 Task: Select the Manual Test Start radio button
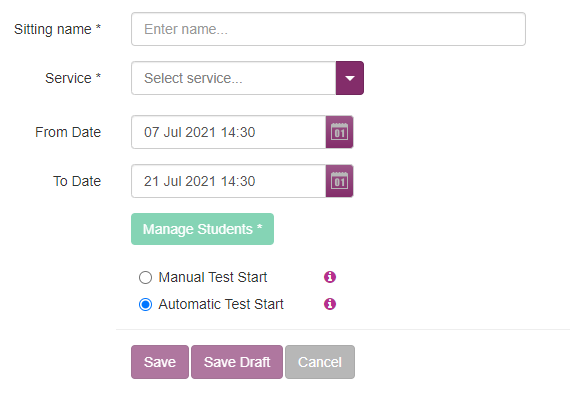coord(145,277)
